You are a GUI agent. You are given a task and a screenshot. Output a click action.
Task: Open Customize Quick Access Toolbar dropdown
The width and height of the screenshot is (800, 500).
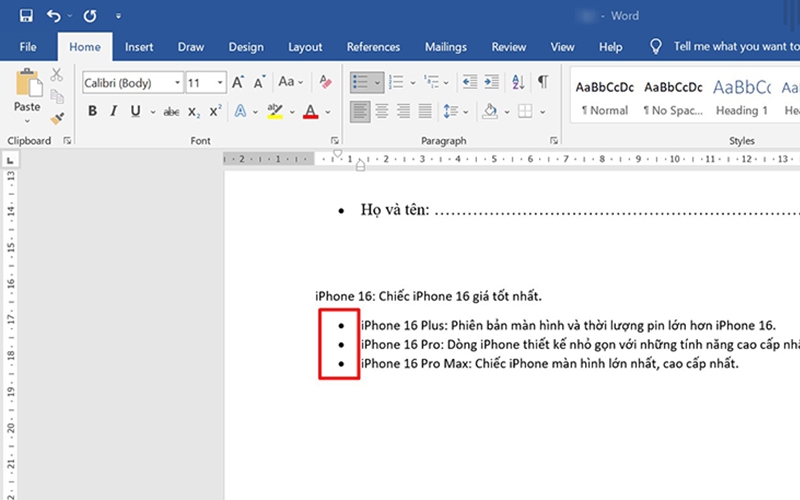[118, 16]
